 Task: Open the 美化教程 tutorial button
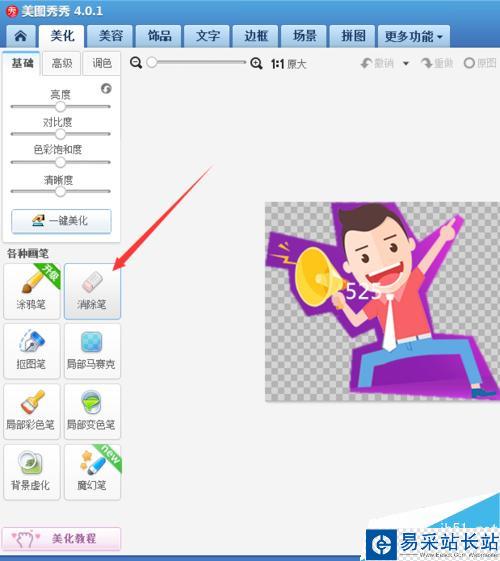(61, 538)
